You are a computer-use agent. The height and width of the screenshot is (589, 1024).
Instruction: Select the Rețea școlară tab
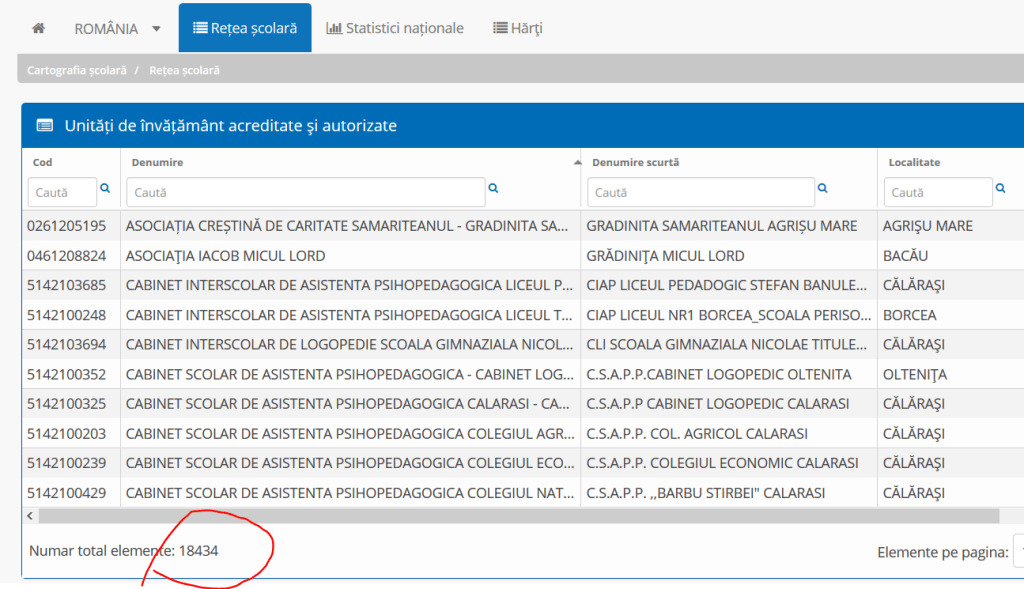coord(245,28)
